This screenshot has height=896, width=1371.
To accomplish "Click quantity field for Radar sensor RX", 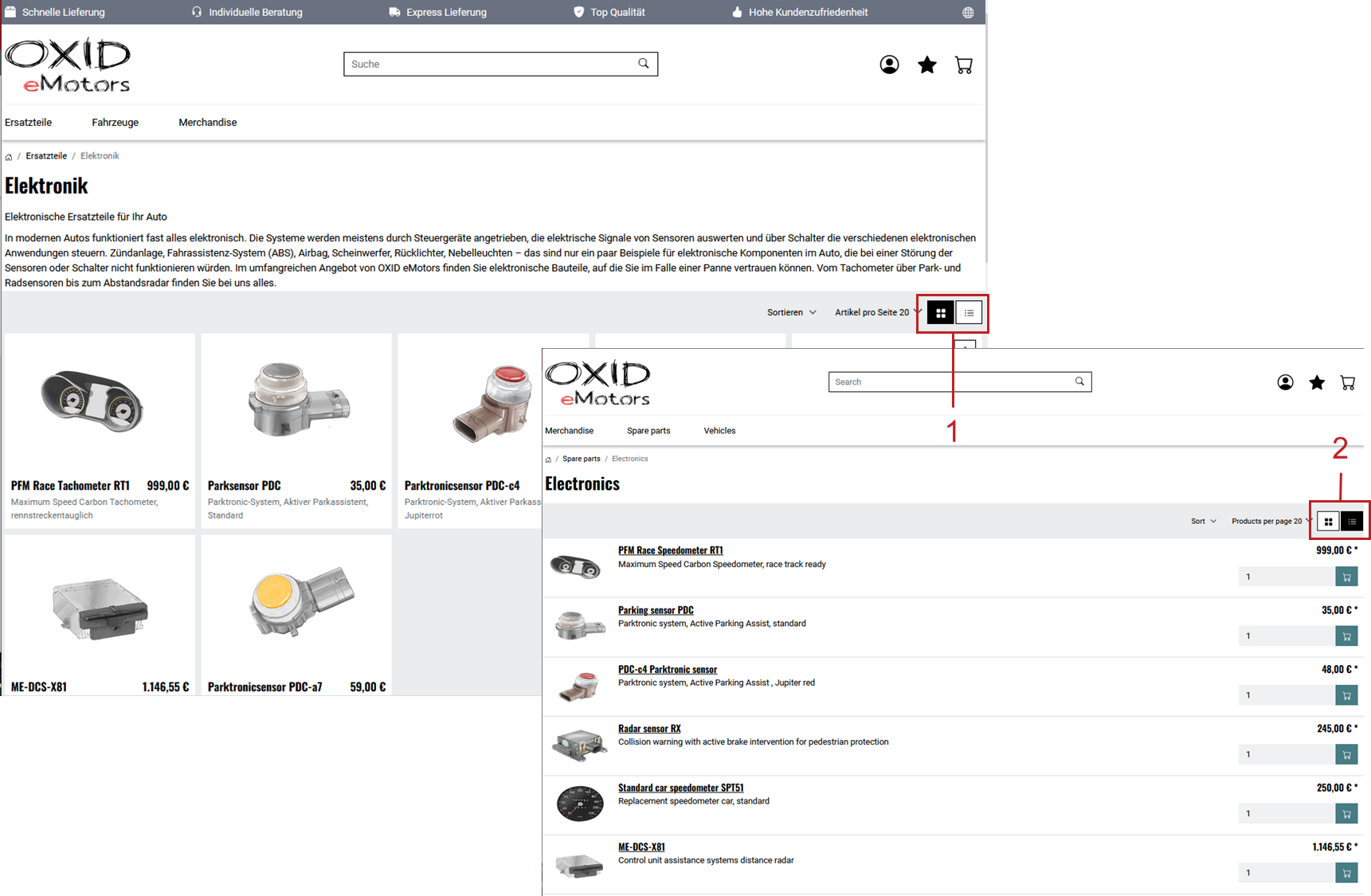I will click(x=1287, y=754).
